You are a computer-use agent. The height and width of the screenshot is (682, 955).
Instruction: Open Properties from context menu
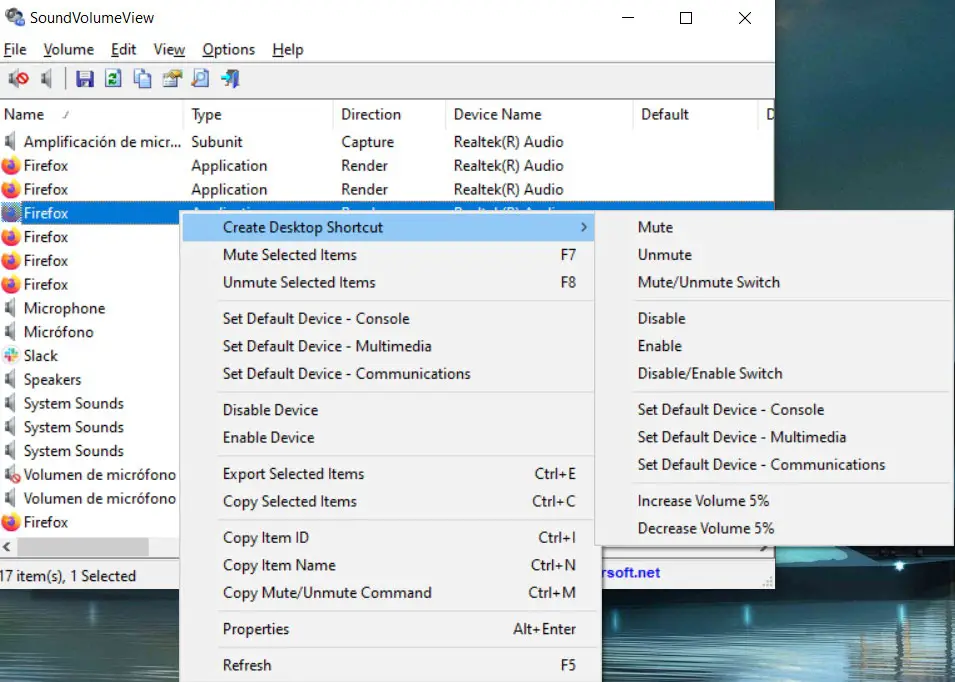click(388, 629)
